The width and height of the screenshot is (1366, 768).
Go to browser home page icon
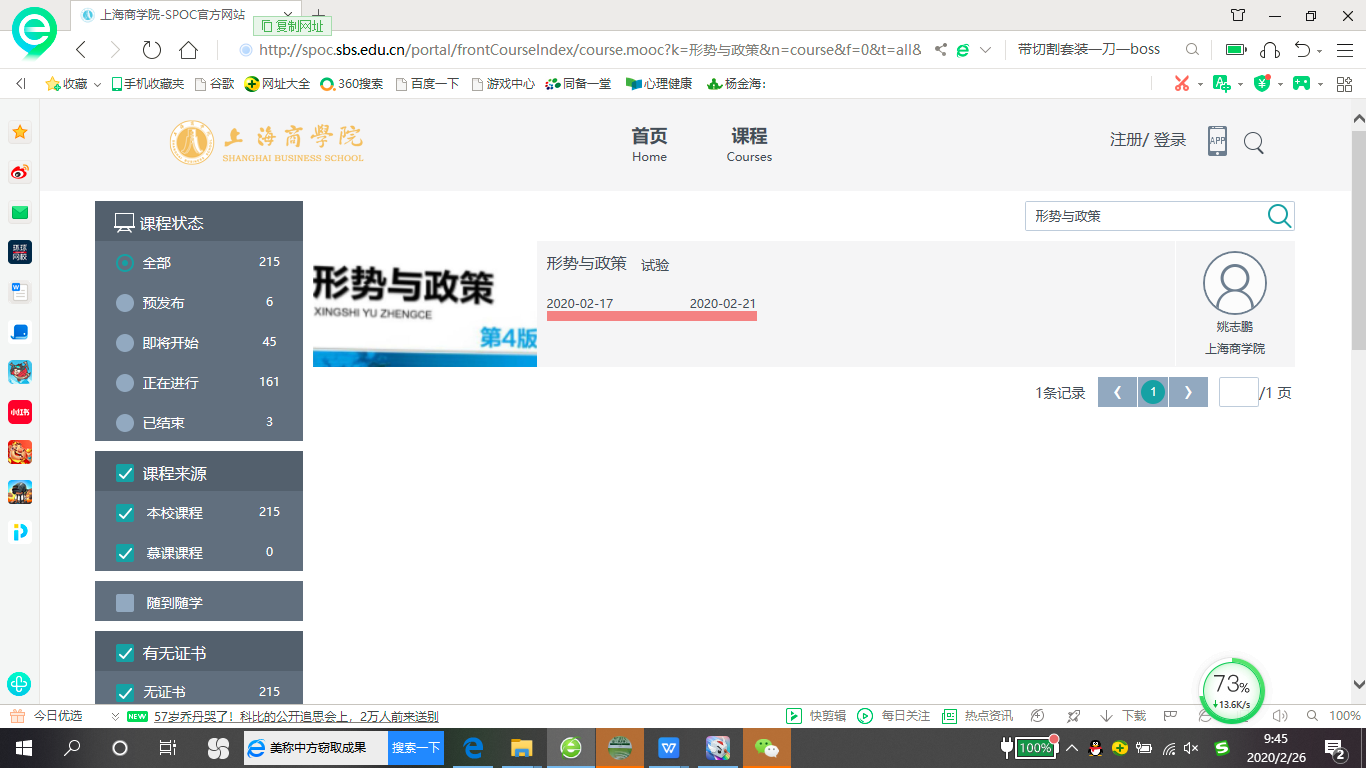point(188,50)
